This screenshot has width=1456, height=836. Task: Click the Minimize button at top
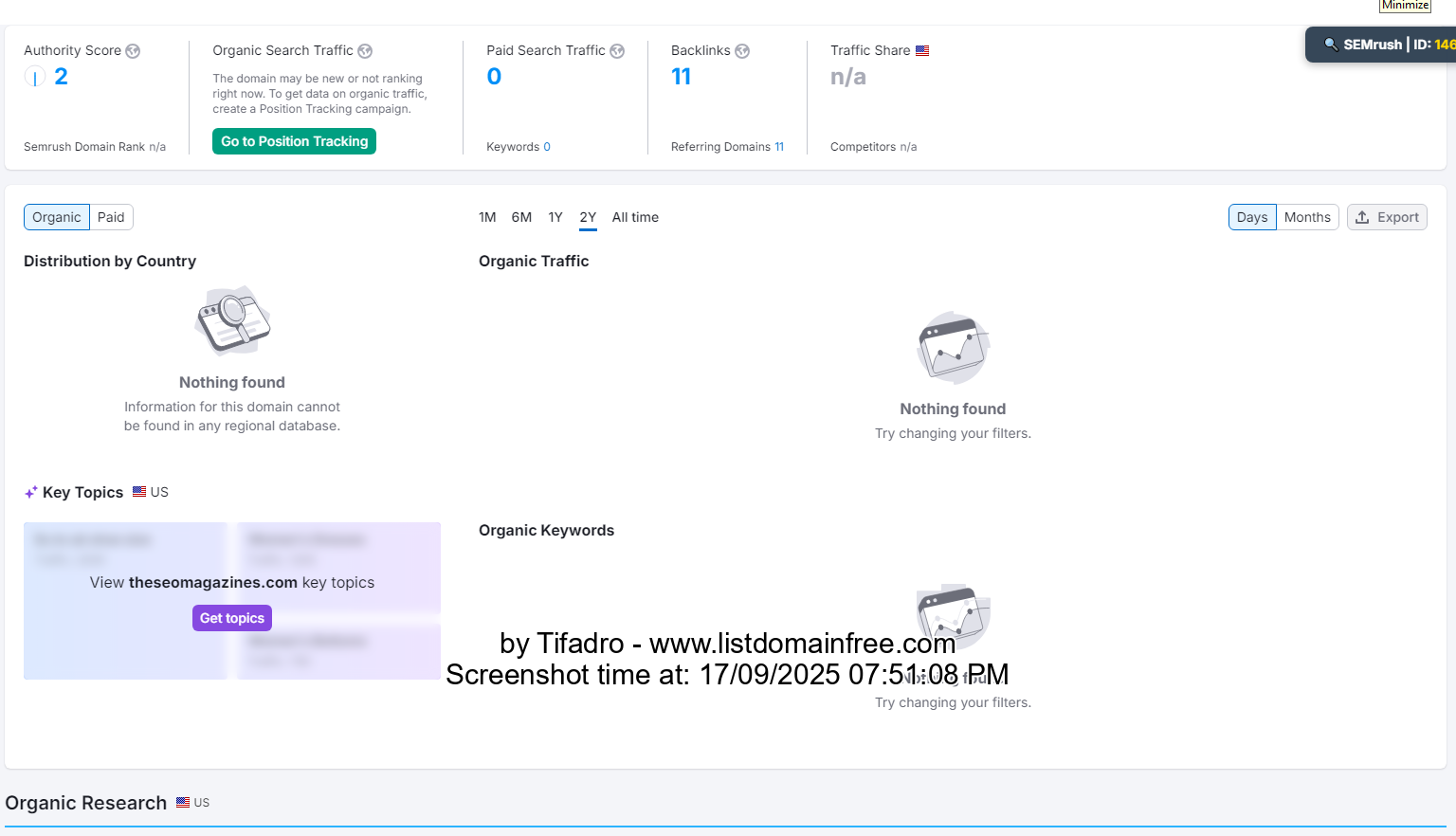(1405, 6)
